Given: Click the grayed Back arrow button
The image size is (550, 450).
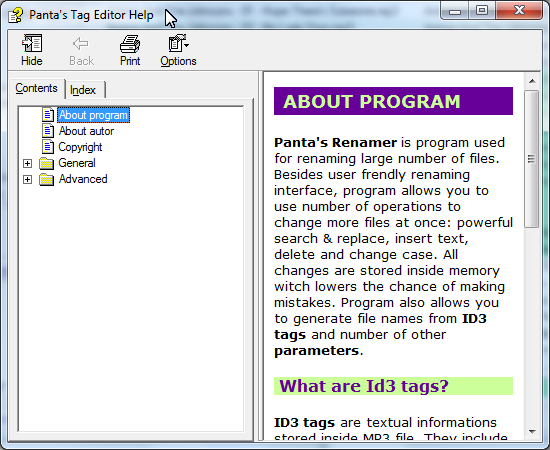Looking at the screenshot, I should coord(81,50).
